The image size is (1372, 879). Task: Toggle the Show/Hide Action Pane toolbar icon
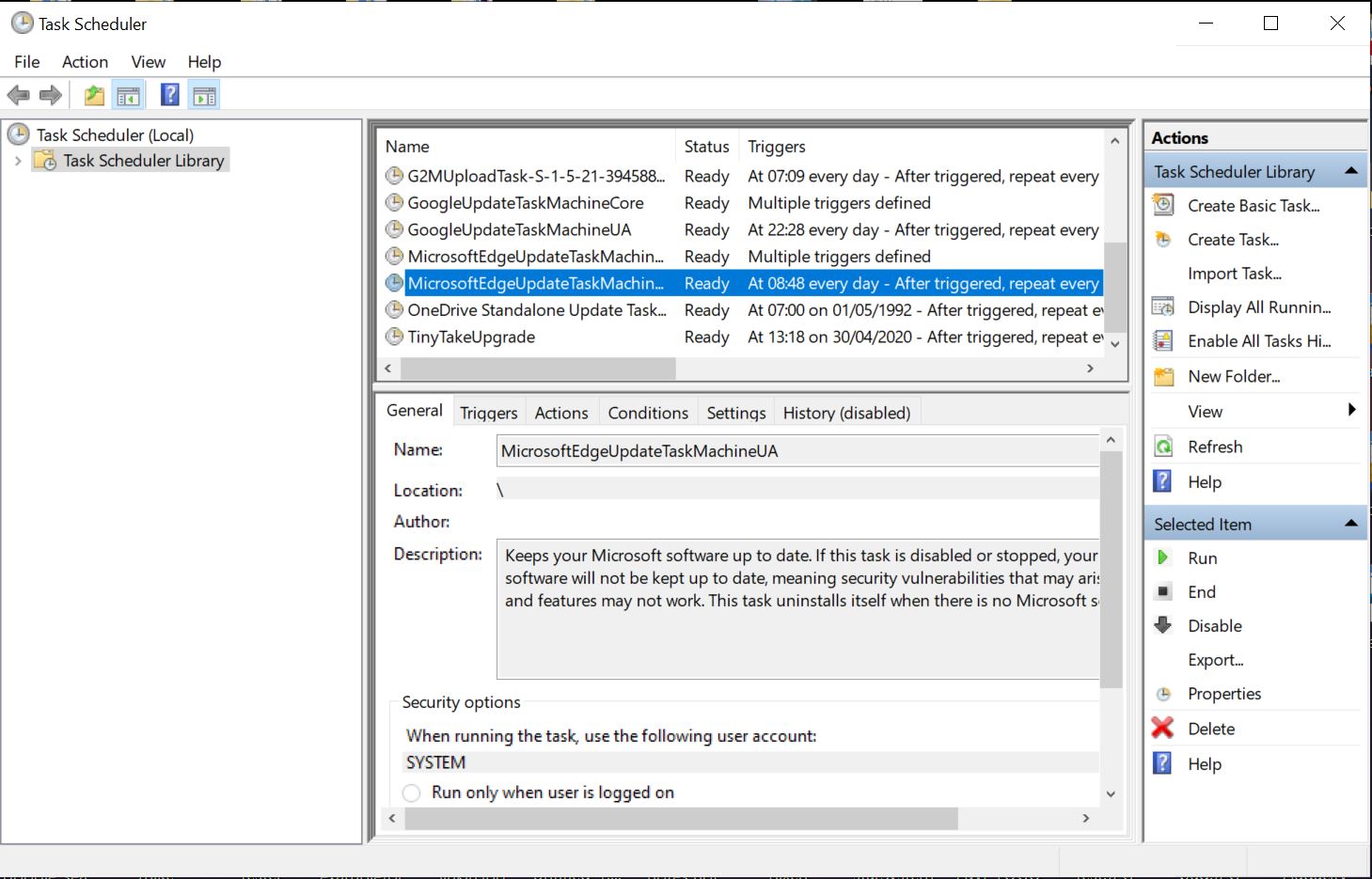pyautogui.click(x=204, y=95)
